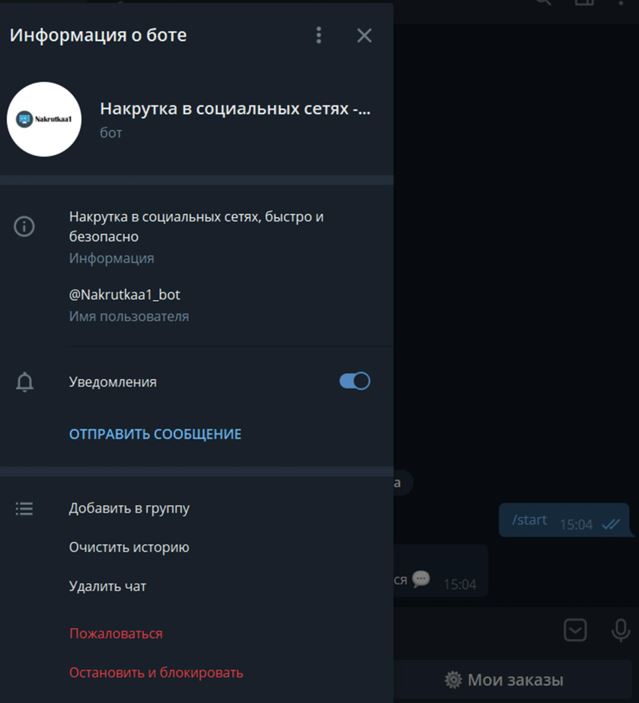639x703 pixels.
Task: Click the information circle icon
Action: 24,226
